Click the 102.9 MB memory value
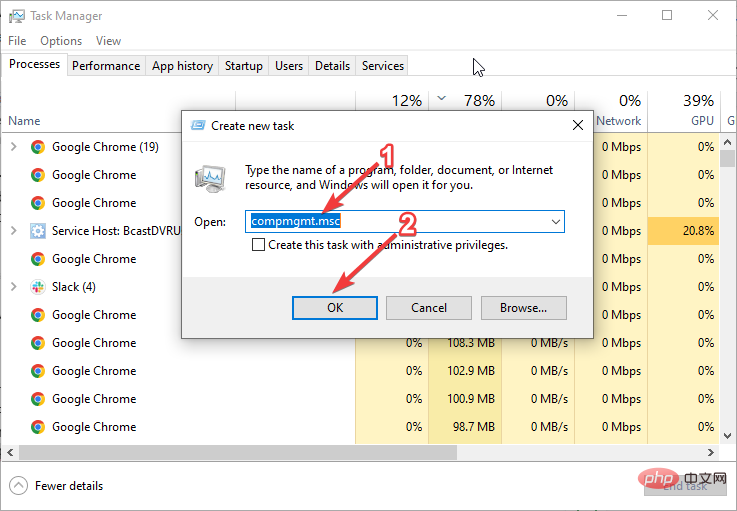The image size is (737, 511). click(x=470, y=371)
